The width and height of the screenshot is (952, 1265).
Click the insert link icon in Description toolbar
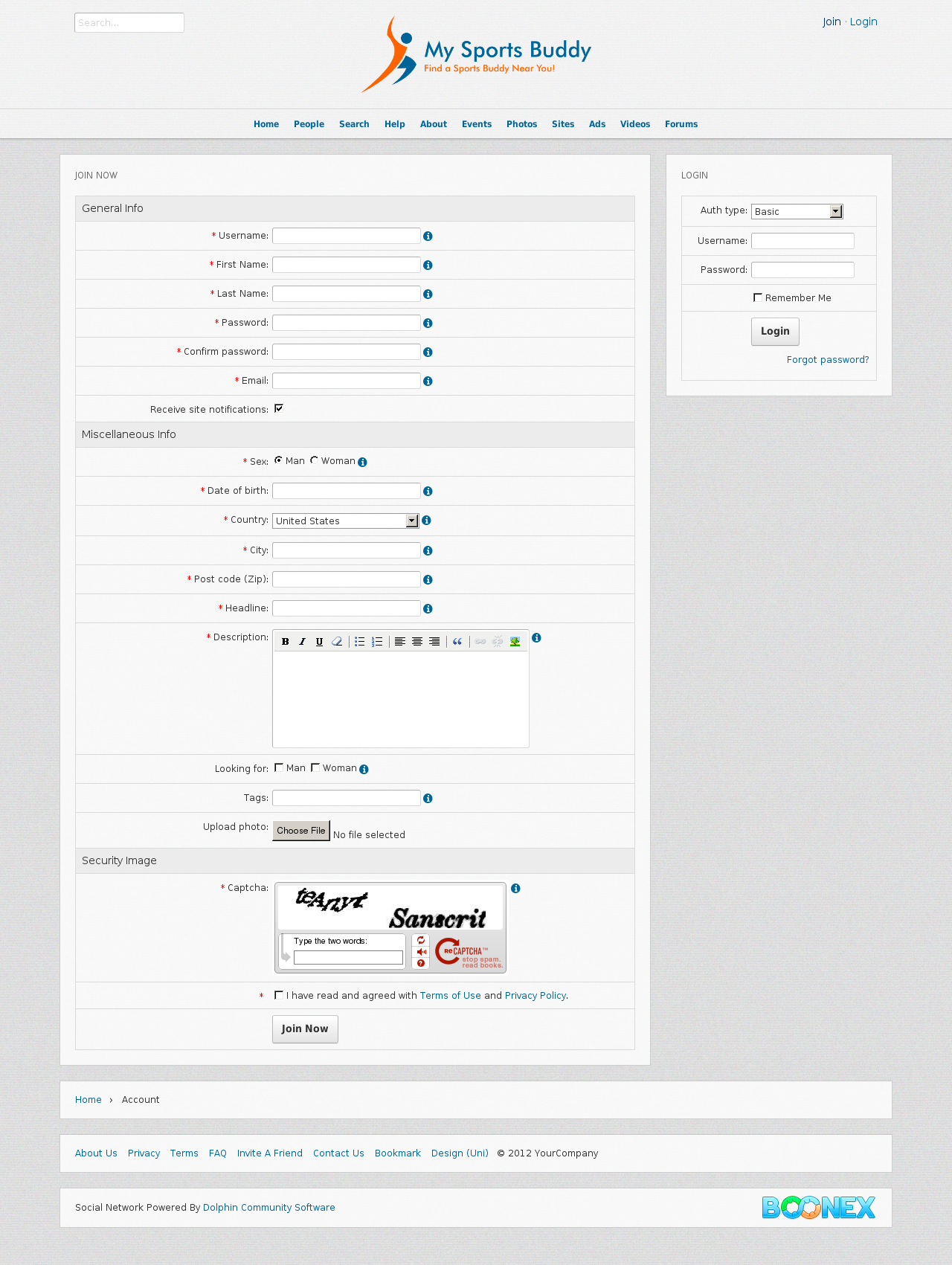pos(480,642)
